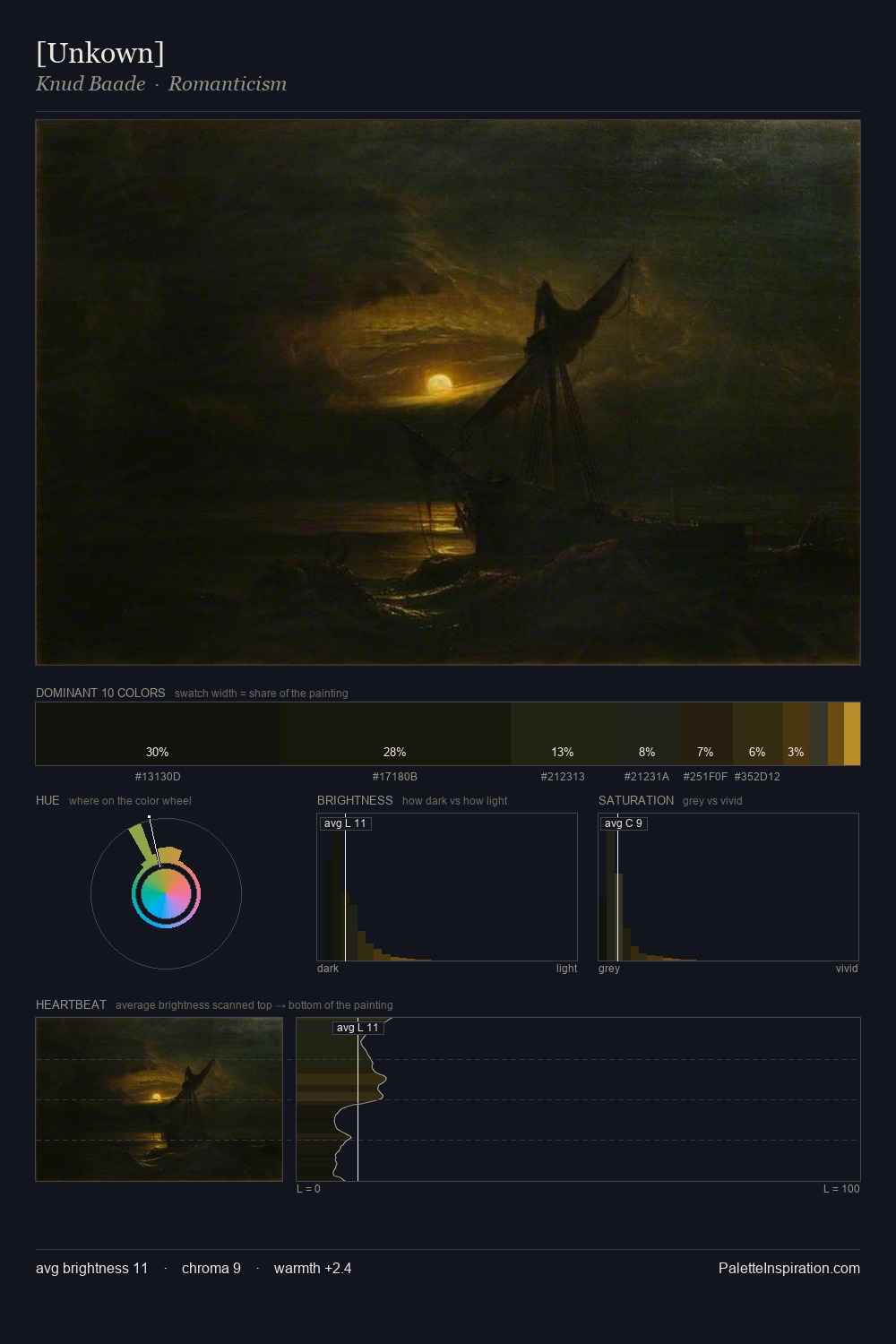Click the 3% brown swatch
Viewport: 896px width, 1344px height.
pos(796,734)
